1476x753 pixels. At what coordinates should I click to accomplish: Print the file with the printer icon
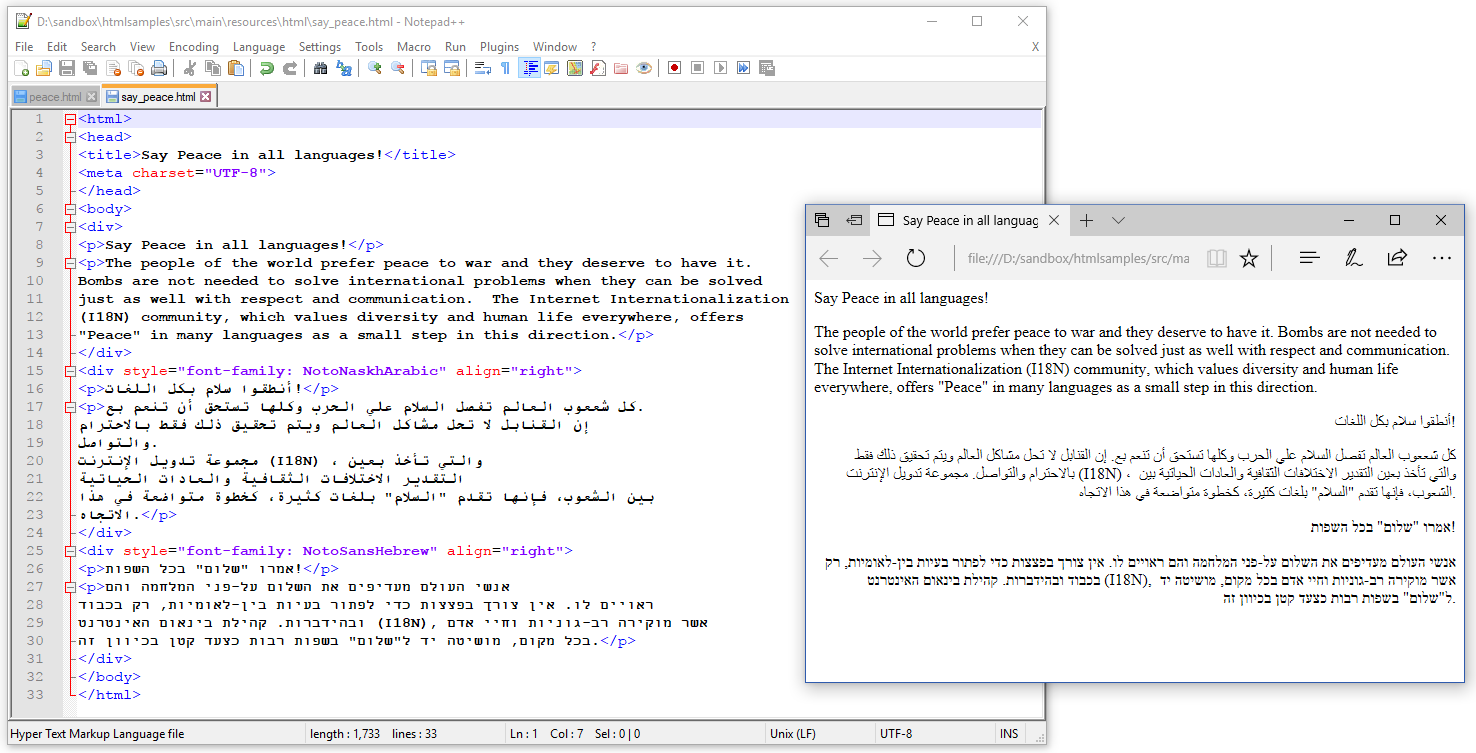click(x=159, y=68)
